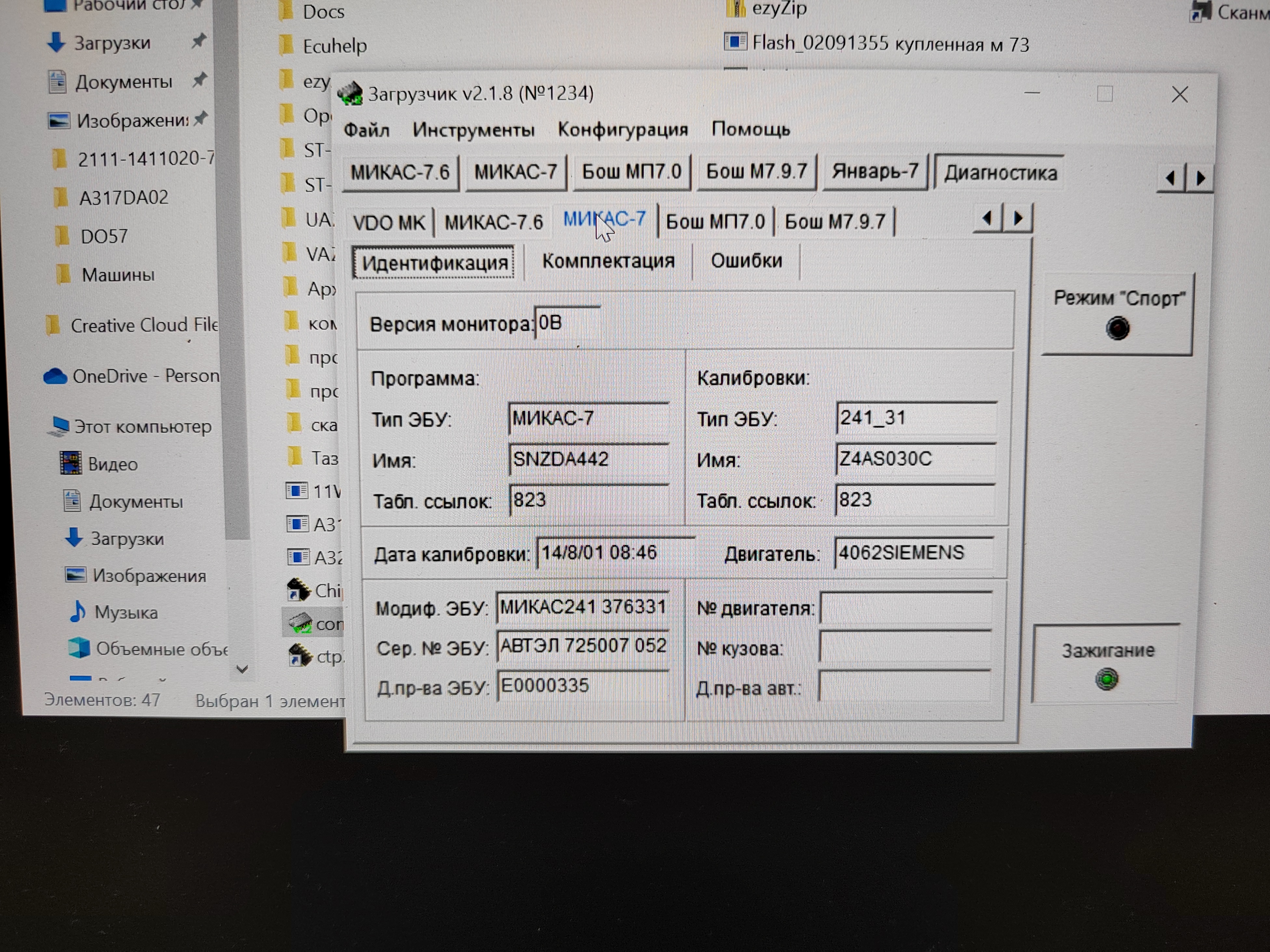Click right arrow of diagnostics sub-tab row
Viewport: 1270px width, 952px height.
[1018, 218]
